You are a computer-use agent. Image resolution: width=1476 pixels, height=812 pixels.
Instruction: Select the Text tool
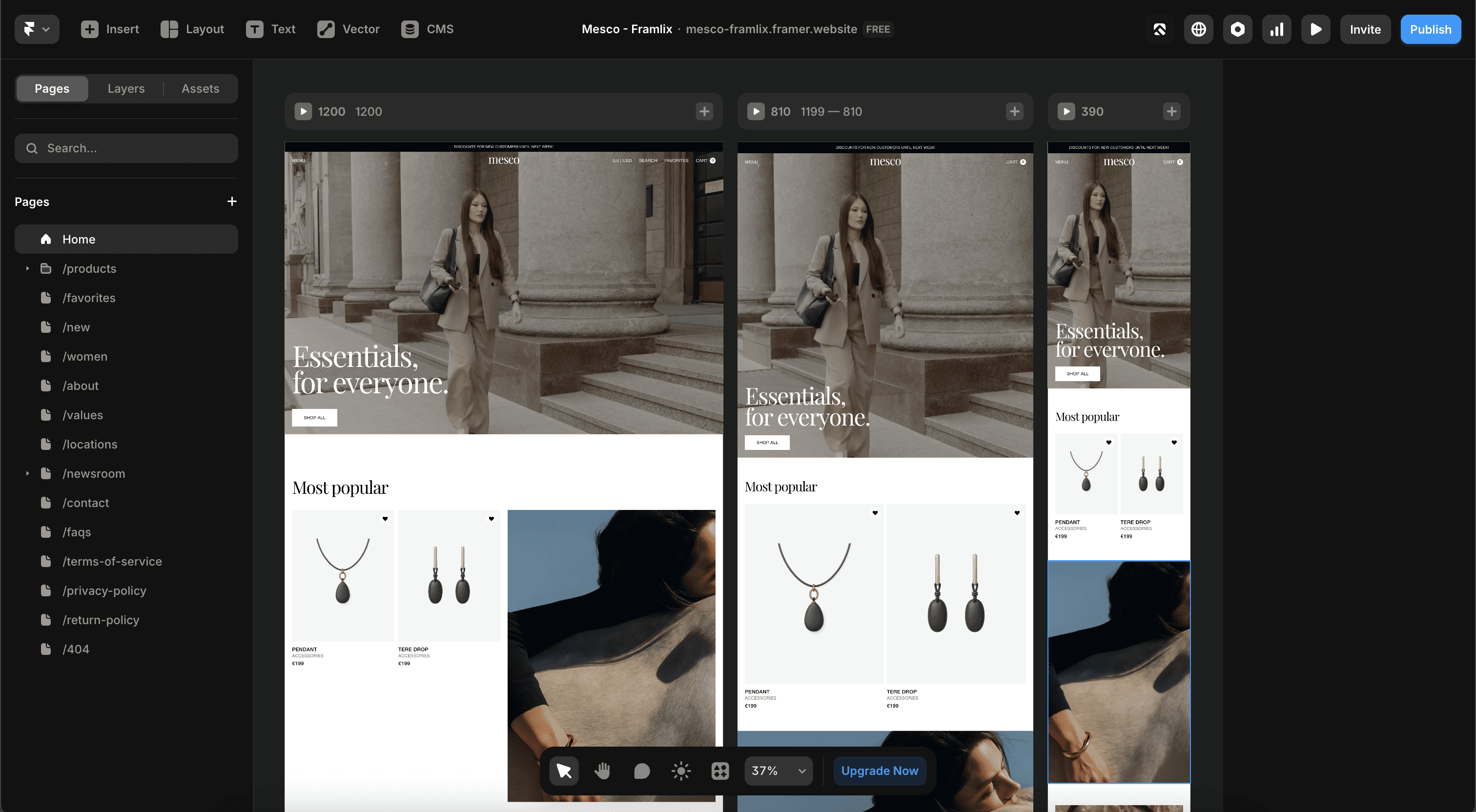pos(270,29)
